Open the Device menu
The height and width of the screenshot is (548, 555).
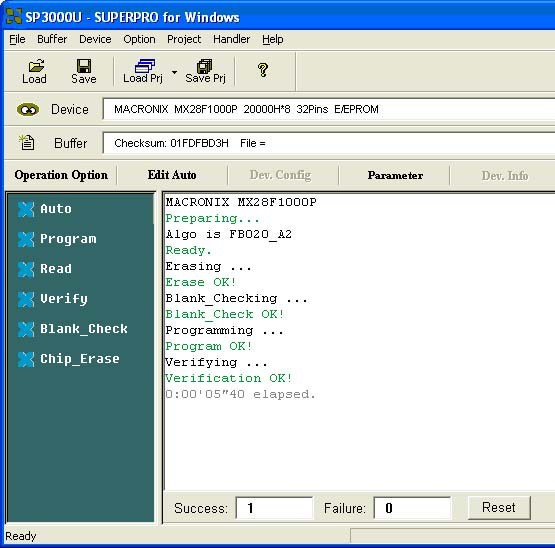pyautogui.click(x=95, y=39)
